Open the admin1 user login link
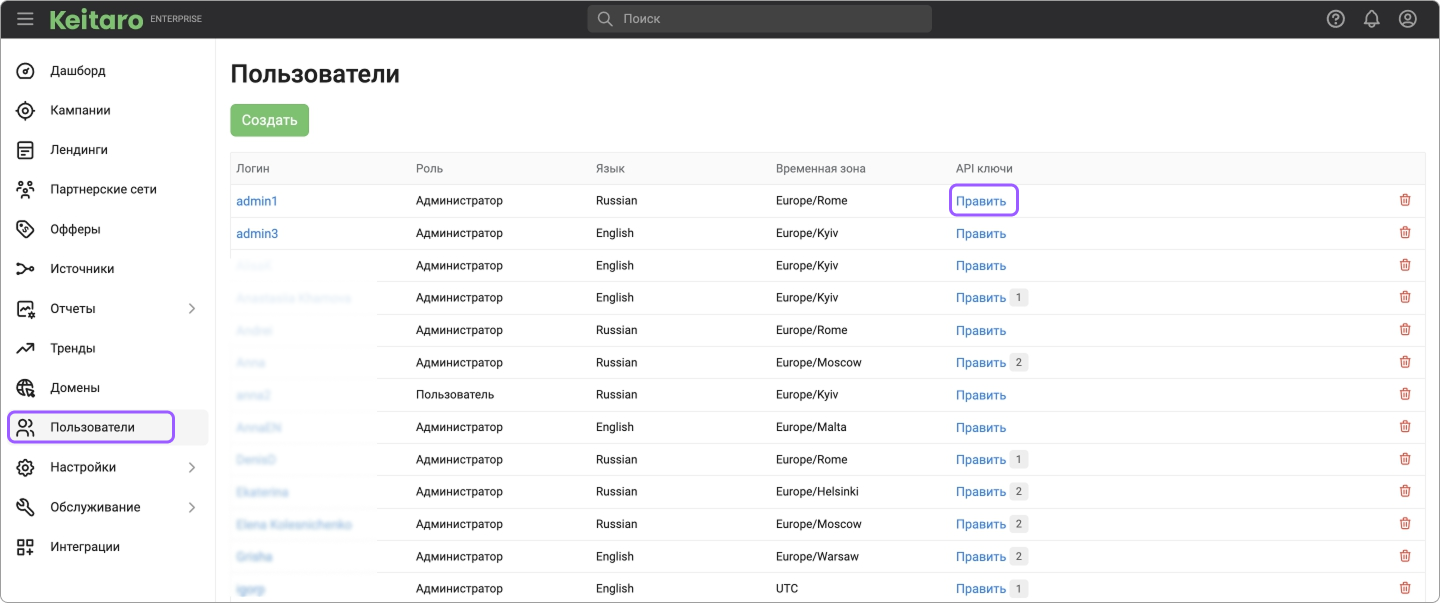Screen dimensions: 1440x603 (x=257, y=201)
